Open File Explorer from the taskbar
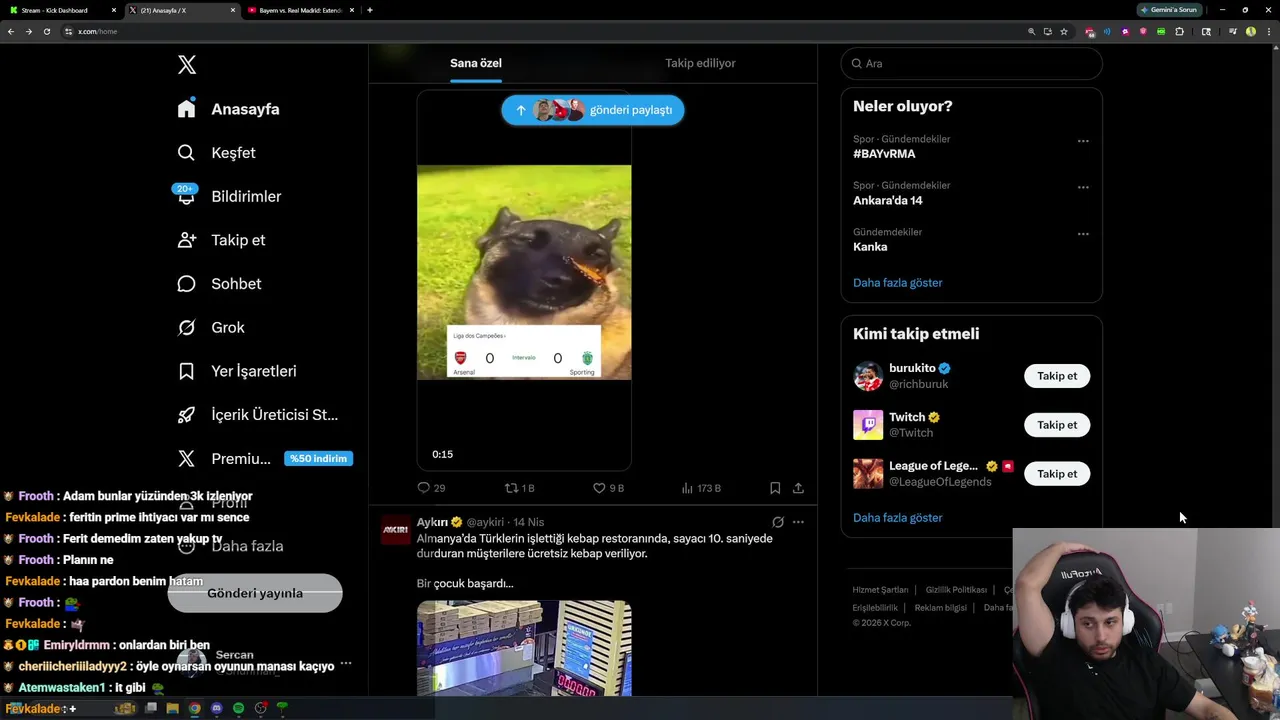 click(172, 708)
